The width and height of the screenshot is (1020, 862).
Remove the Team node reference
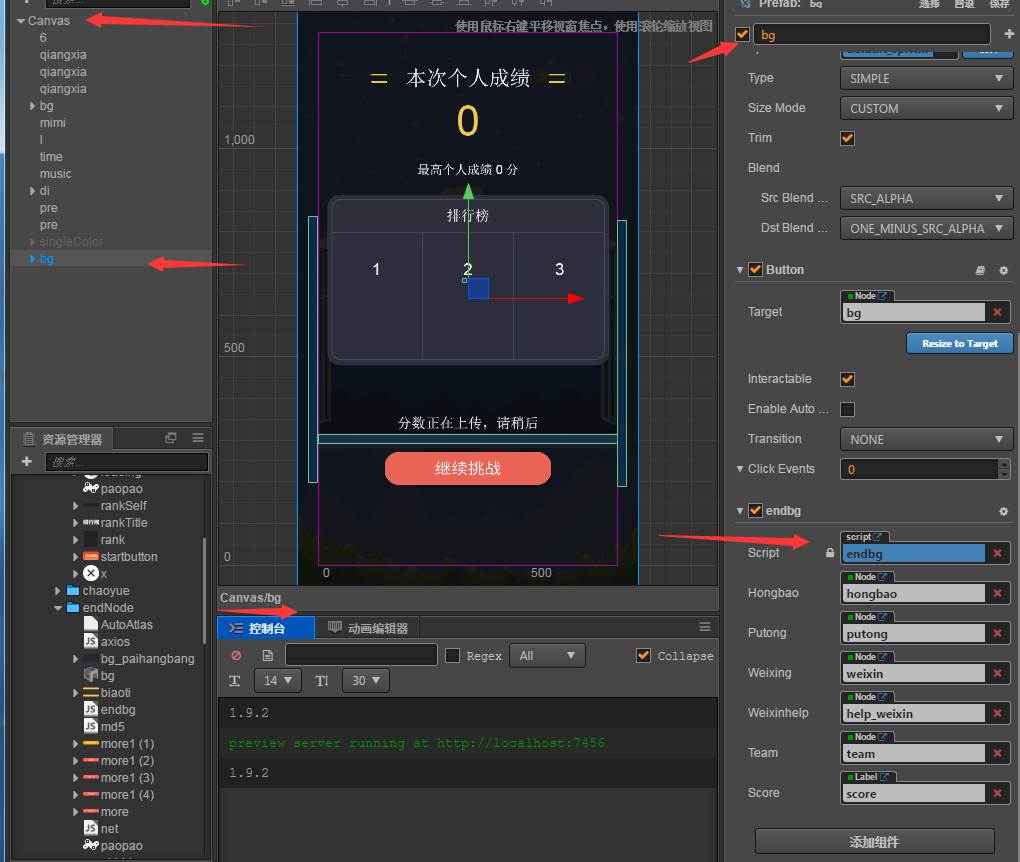point(997,753)
